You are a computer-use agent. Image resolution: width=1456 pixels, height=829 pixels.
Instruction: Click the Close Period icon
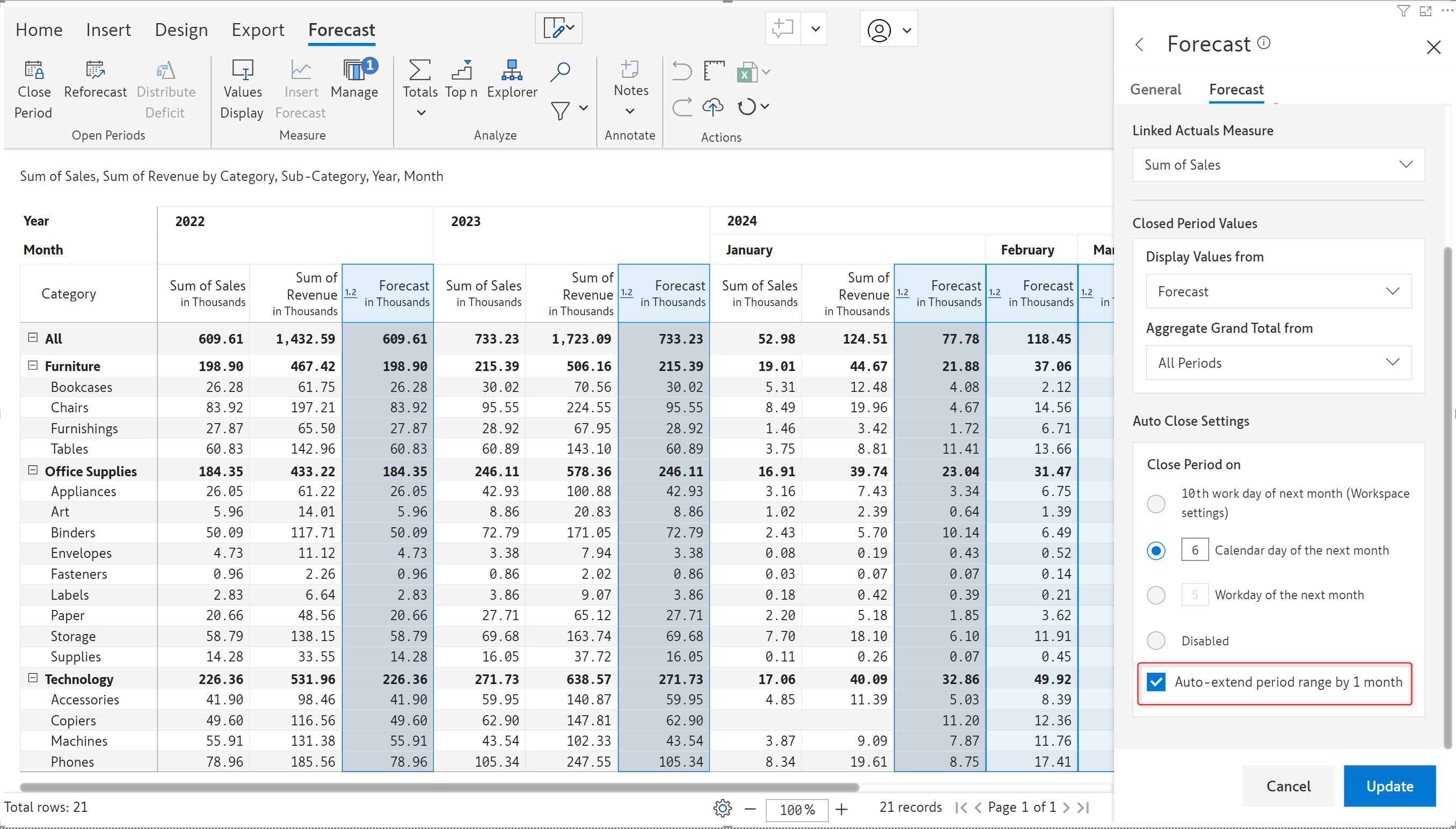[x=34, y=71]
